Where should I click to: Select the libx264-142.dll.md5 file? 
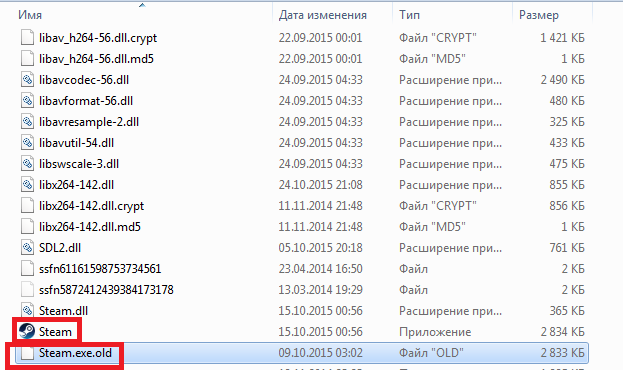tap(90, 227)
